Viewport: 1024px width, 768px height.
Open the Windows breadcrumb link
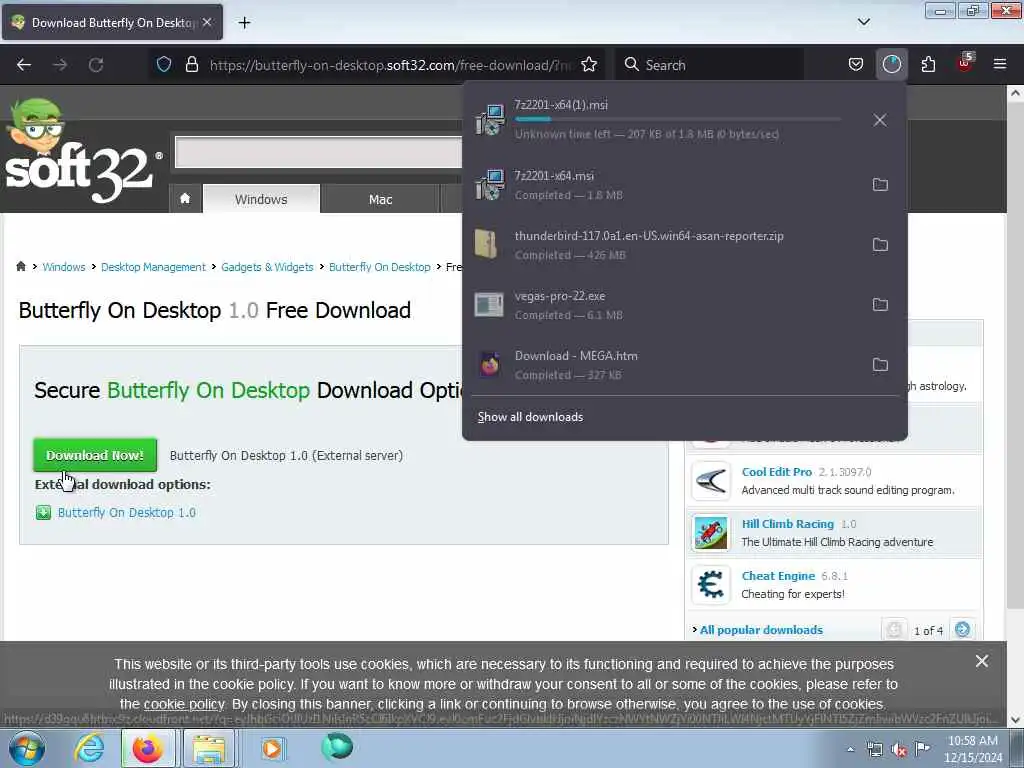coord(64,267)
